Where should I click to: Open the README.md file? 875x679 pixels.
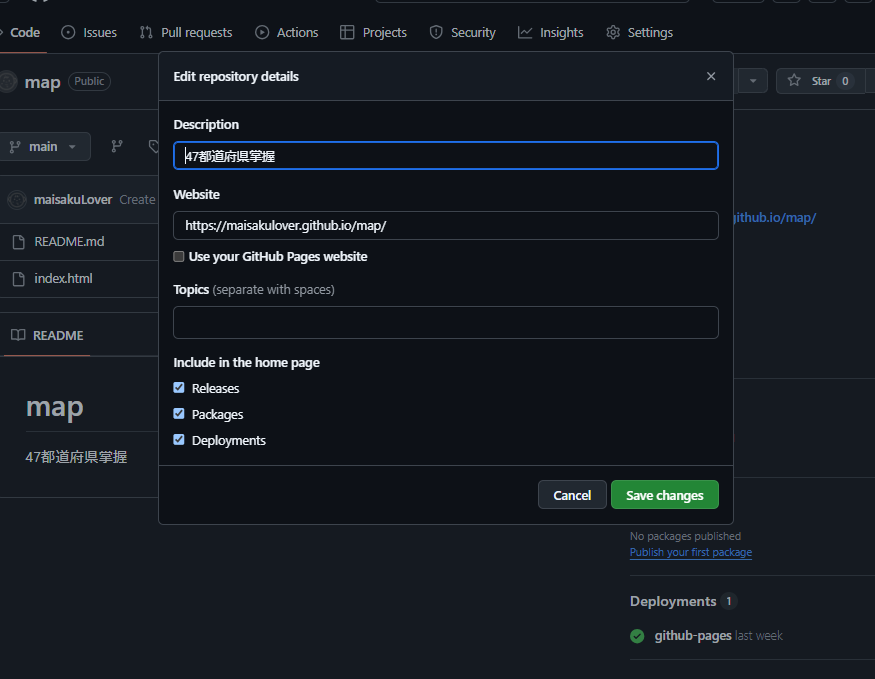click(69, 242)
